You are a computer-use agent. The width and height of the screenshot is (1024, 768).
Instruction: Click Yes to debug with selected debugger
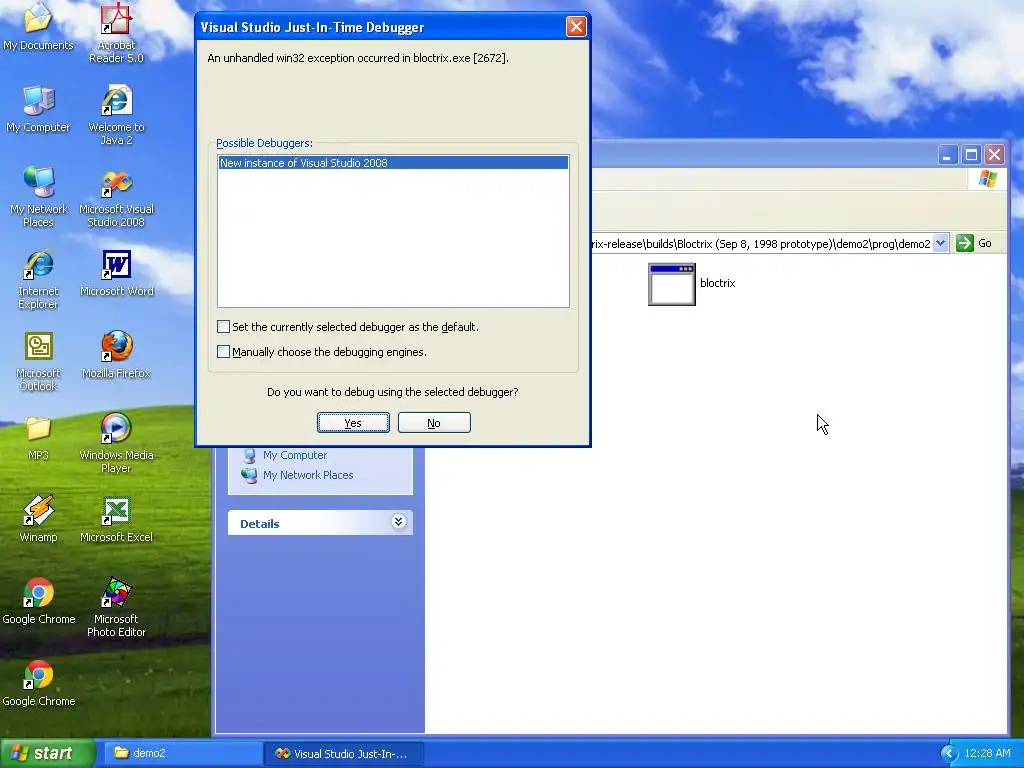coord(353,423)
